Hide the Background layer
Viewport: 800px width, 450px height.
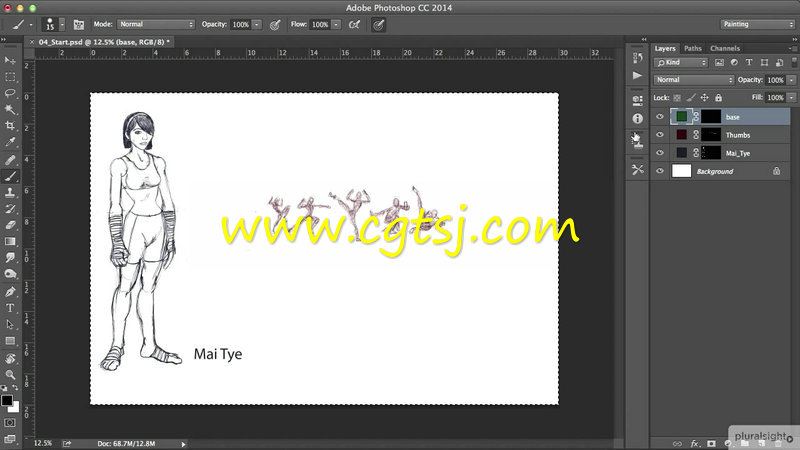pyautogui.click(x=660, y=171)
